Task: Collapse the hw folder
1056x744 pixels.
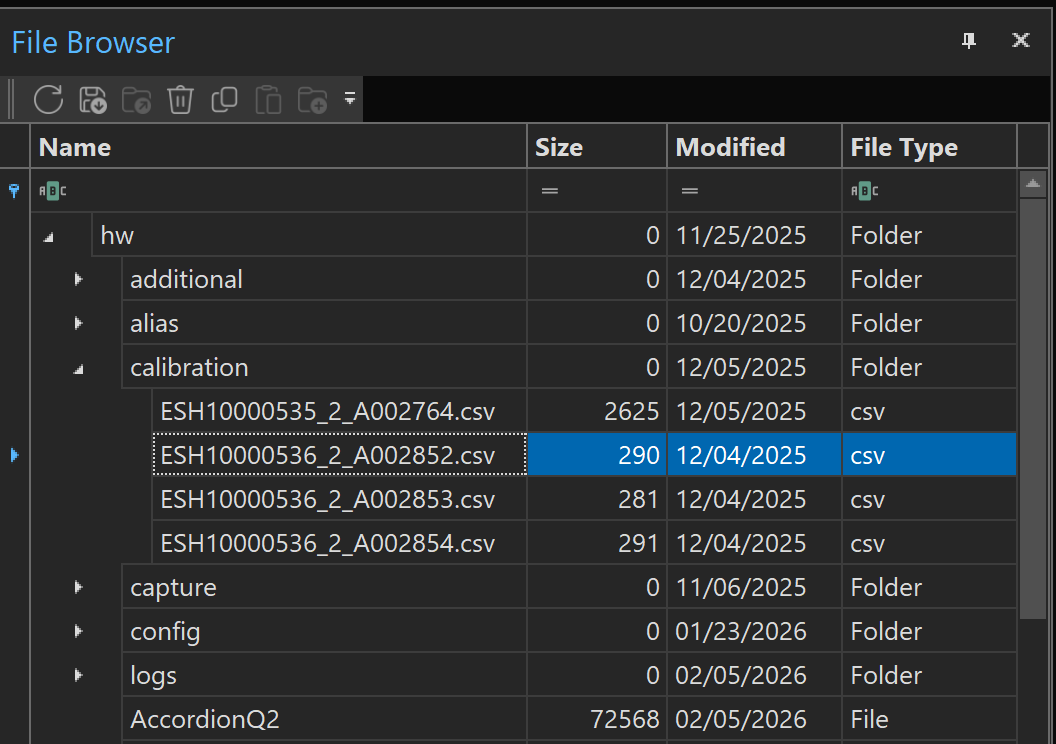Action: click(49, 237)
